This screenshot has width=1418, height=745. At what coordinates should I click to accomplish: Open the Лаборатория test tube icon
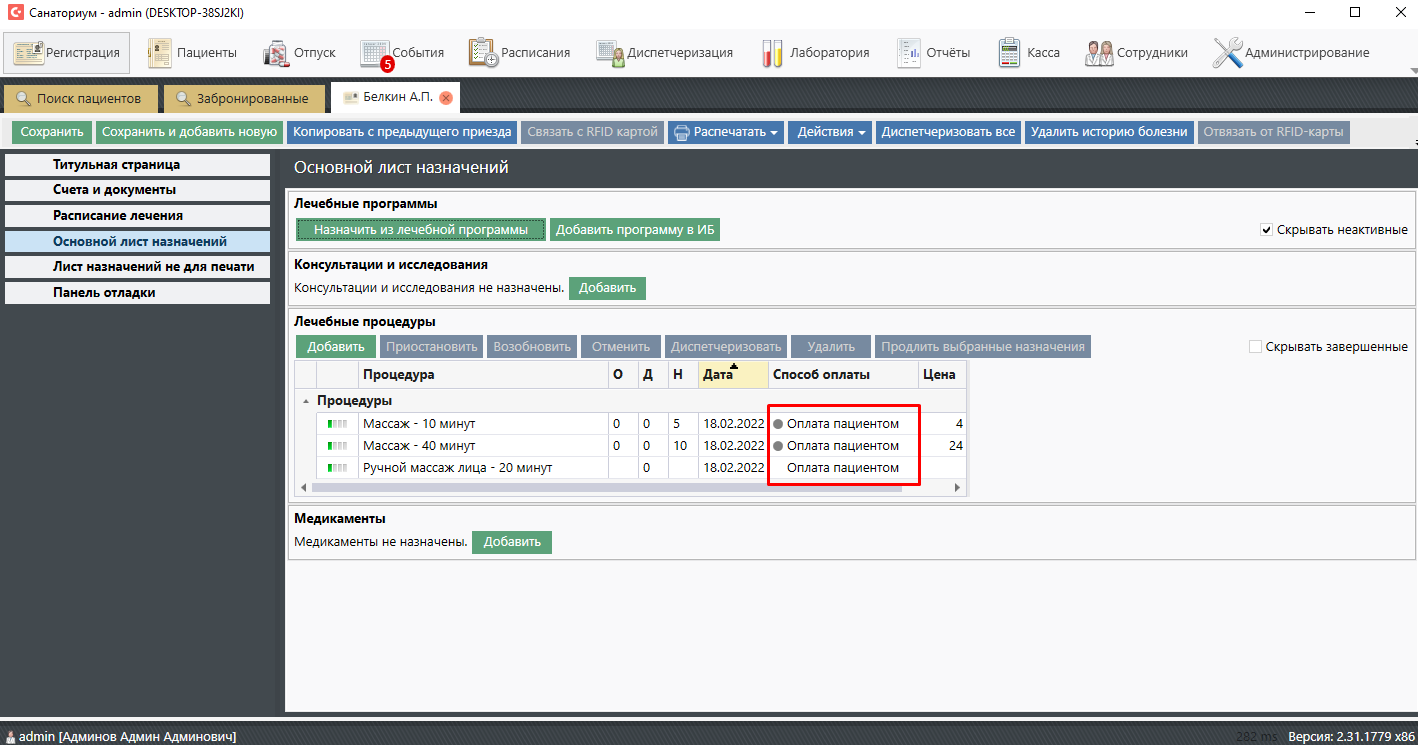tap(771, 53)
